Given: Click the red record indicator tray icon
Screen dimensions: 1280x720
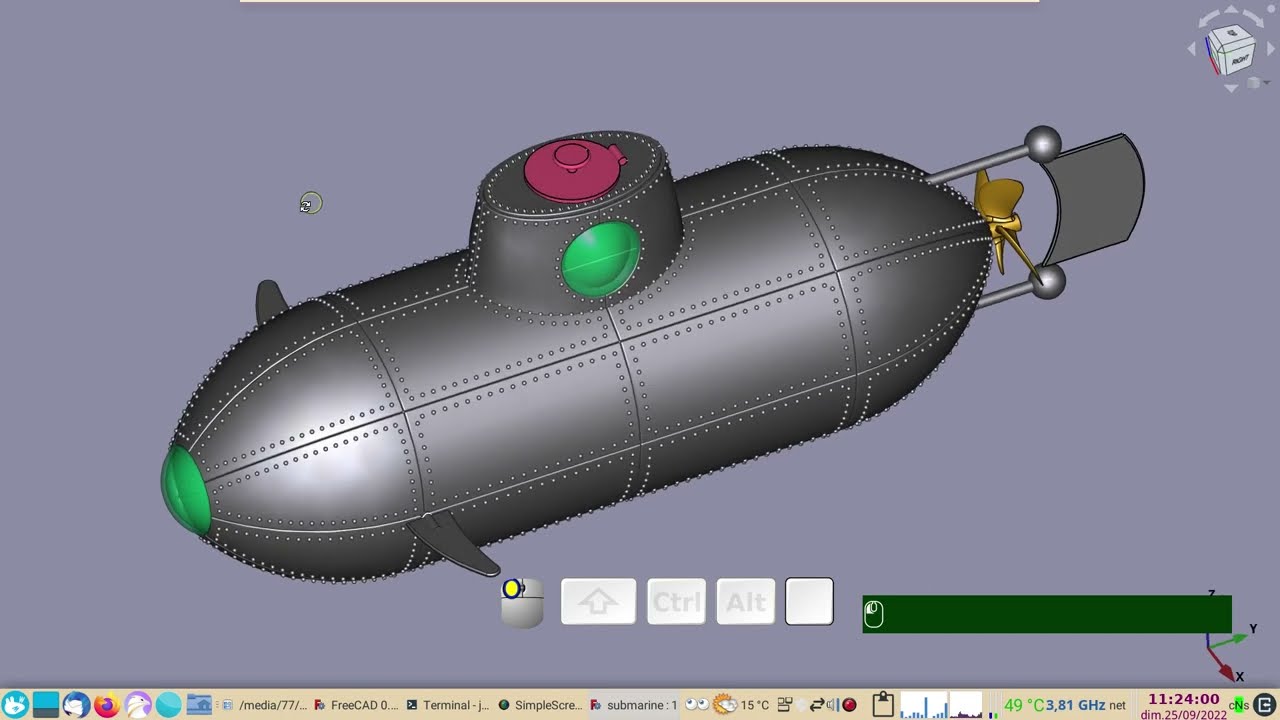Looking at the screenshot, I should (x=850, y=705).
